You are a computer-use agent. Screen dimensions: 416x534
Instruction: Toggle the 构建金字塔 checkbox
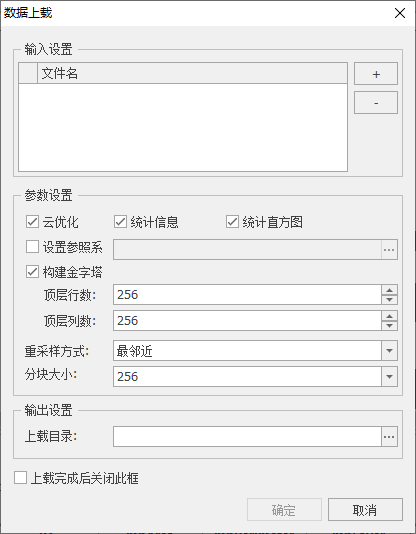pyautogui.click(x=32, y=272)
